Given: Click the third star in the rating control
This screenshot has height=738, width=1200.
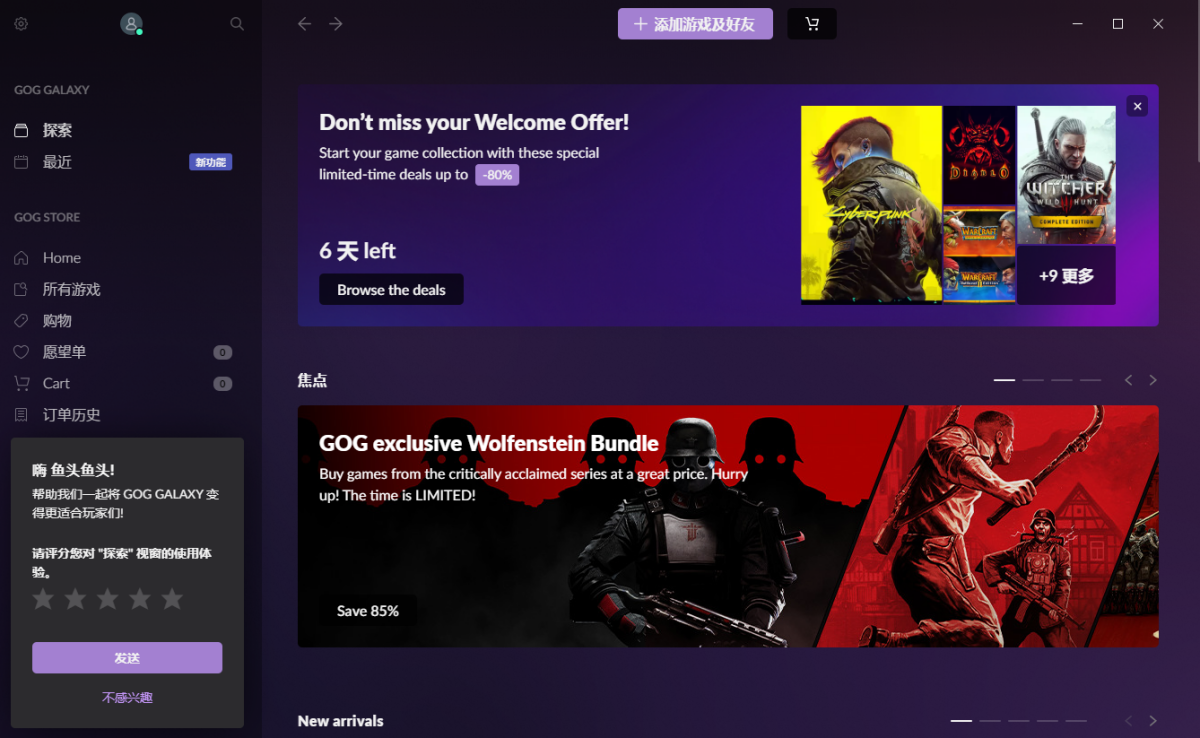Looking at the screenshot, I should coord(107,598).
